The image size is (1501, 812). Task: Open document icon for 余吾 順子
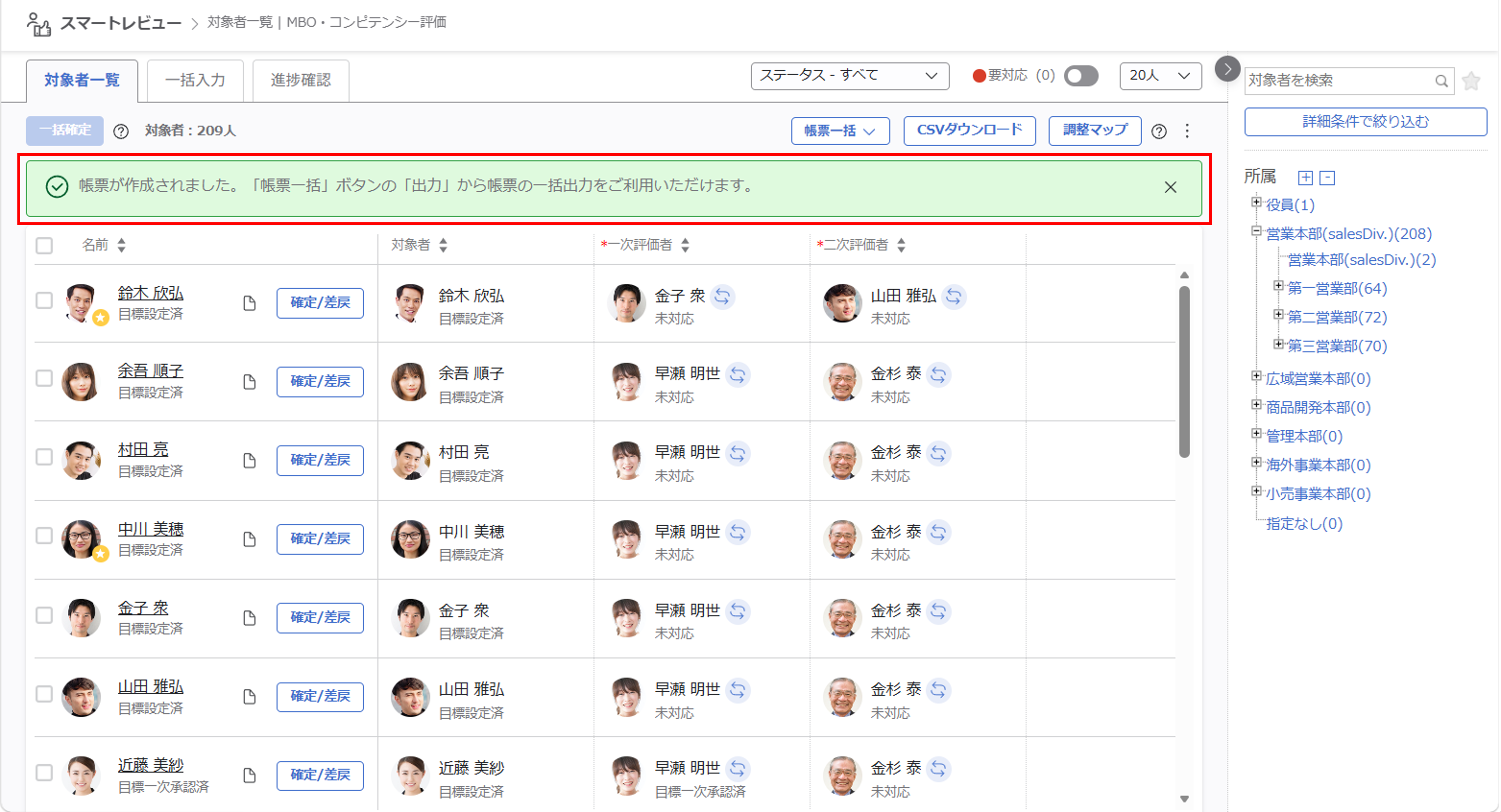pyautogui.click(x=249, y=382)
